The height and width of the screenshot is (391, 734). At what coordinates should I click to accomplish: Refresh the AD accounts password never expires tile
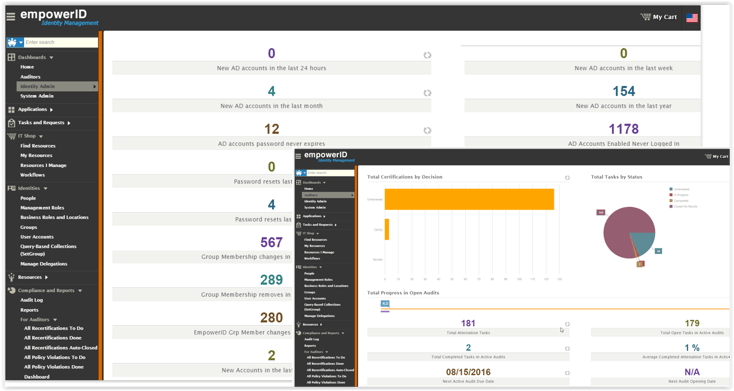[x=427, y=131]
